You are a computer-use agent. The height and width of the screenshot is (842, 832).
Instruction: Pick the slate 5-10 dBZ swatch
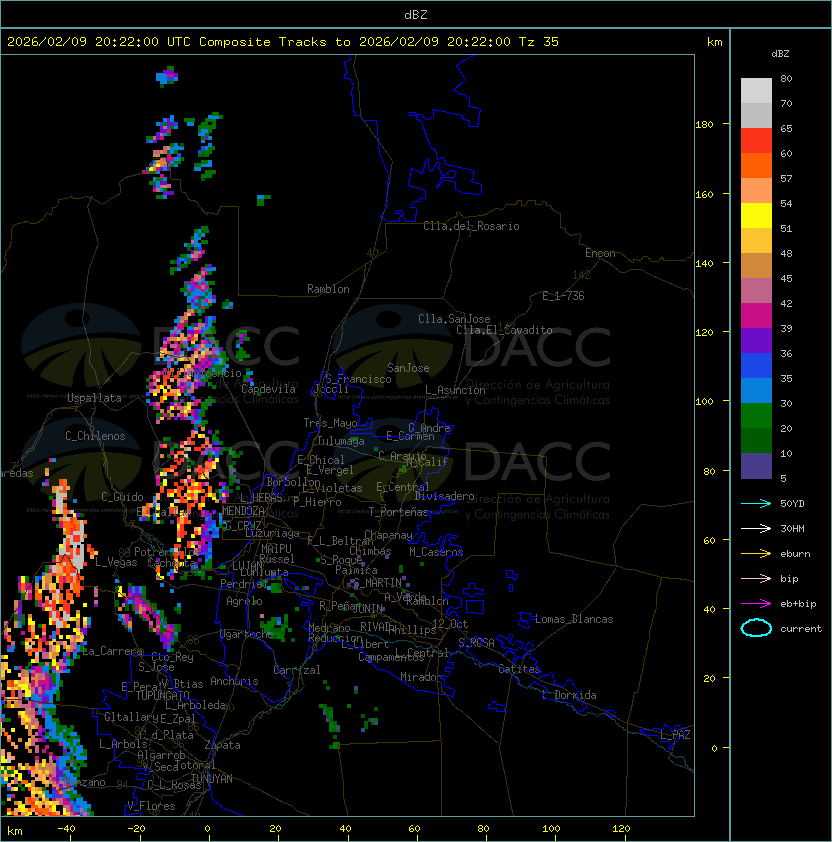tap(756, 466)
